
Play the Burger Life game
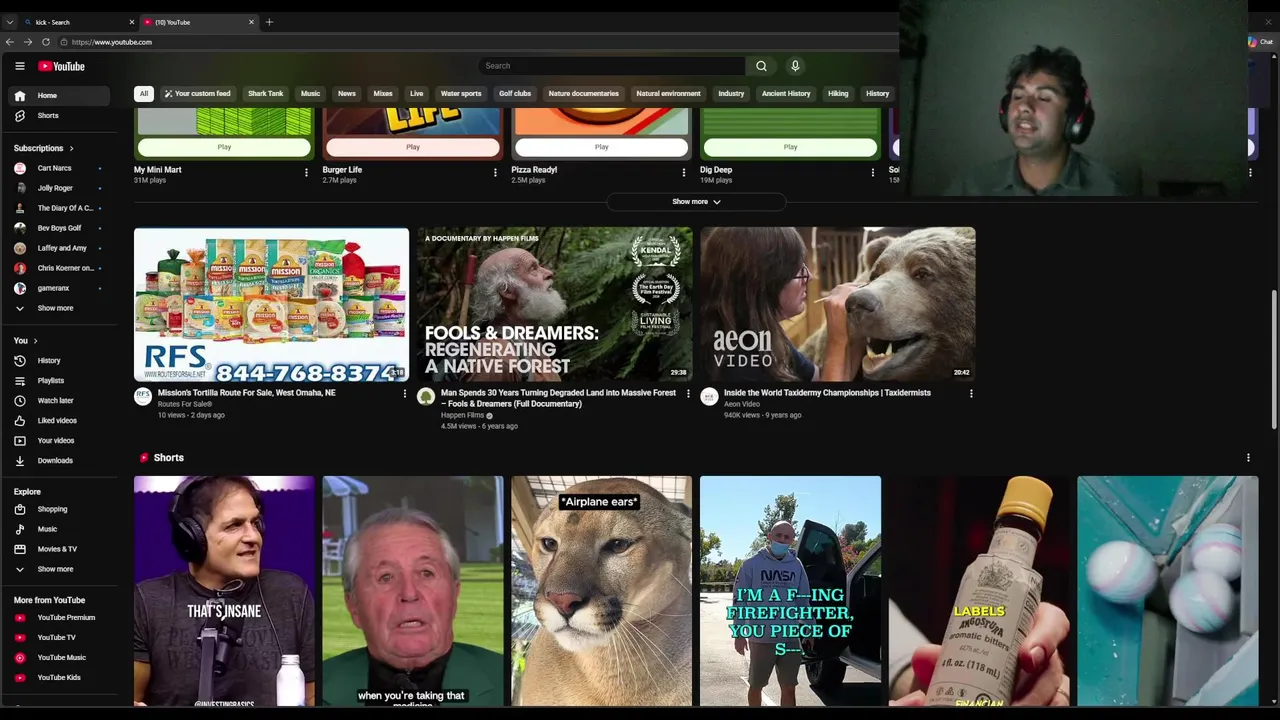click(x=412, y=147)
